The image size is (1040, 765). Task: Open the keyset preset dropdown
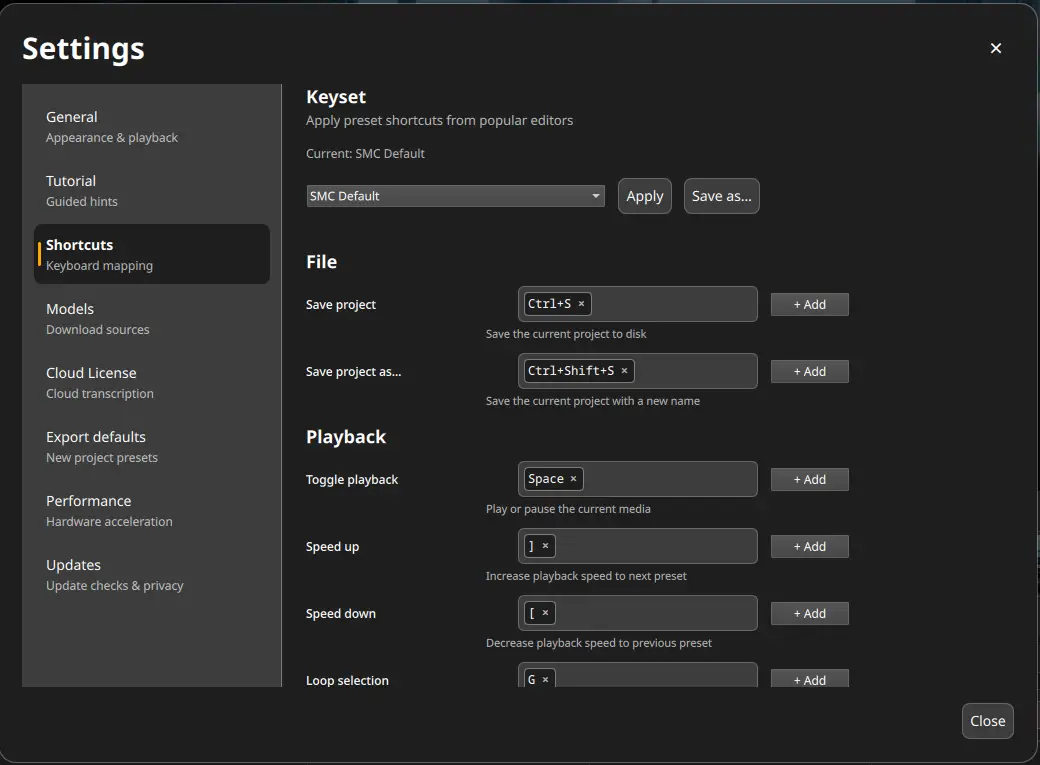point(455,196)
